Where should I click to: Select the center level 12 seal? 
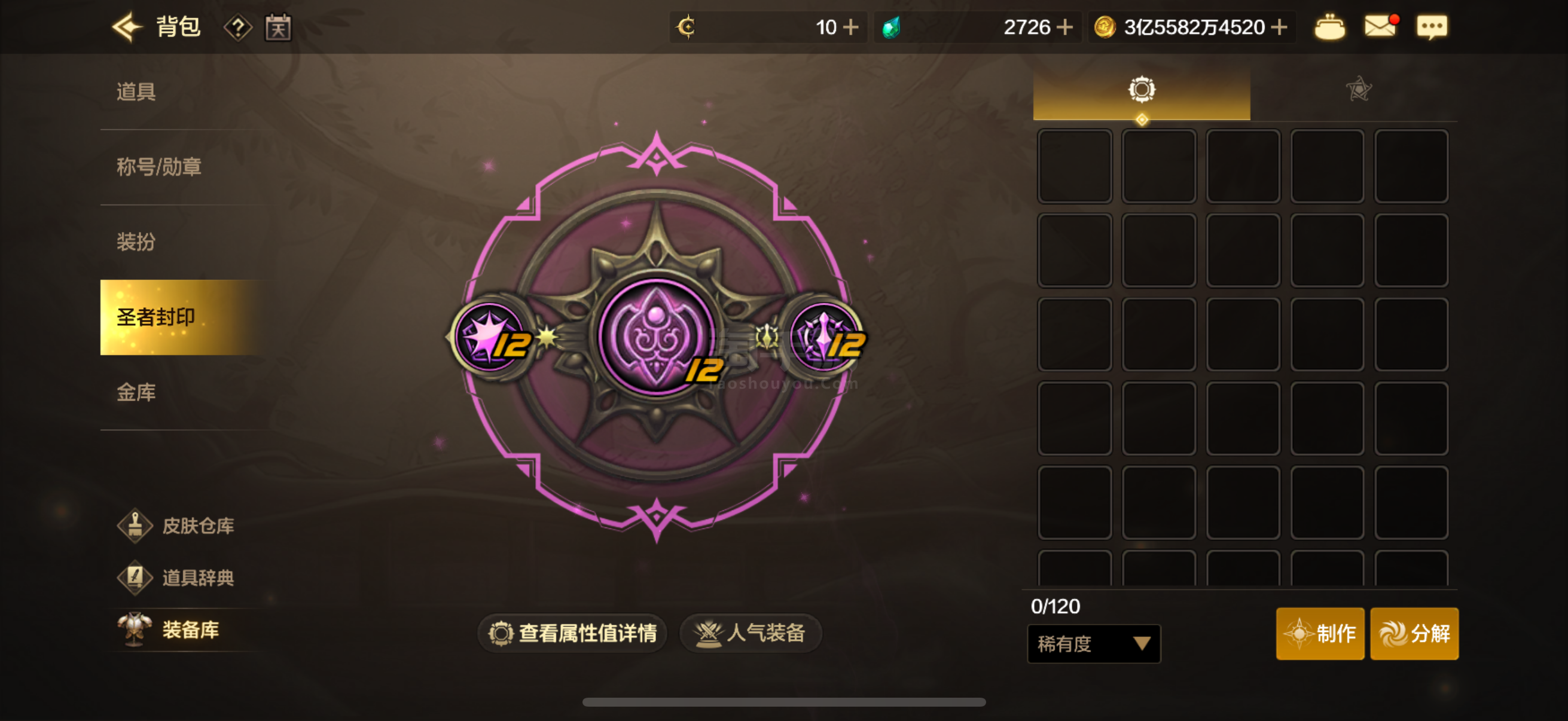tap(657, 337)
